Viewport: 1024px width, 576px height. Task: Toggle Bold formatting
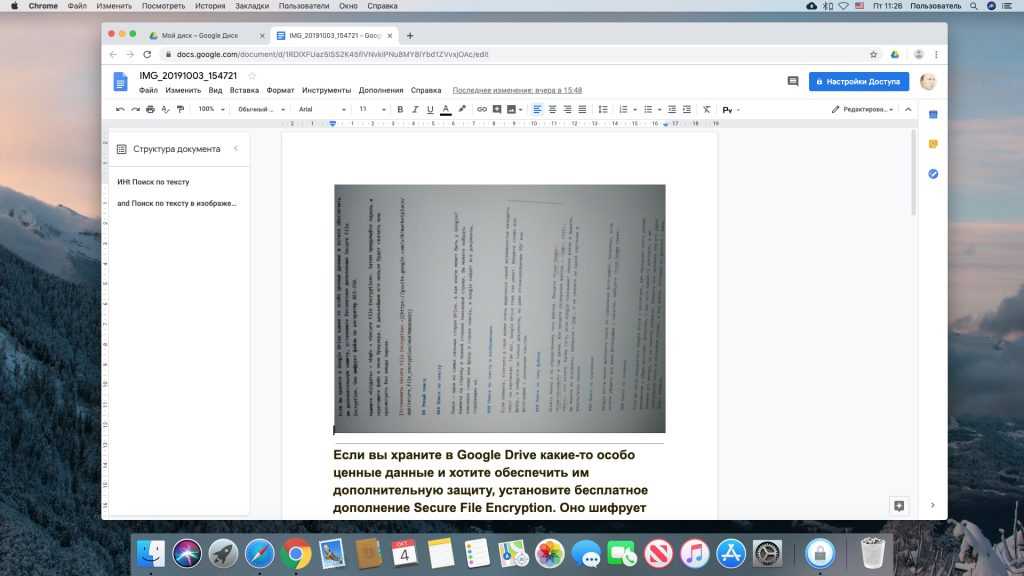[400, 109]
